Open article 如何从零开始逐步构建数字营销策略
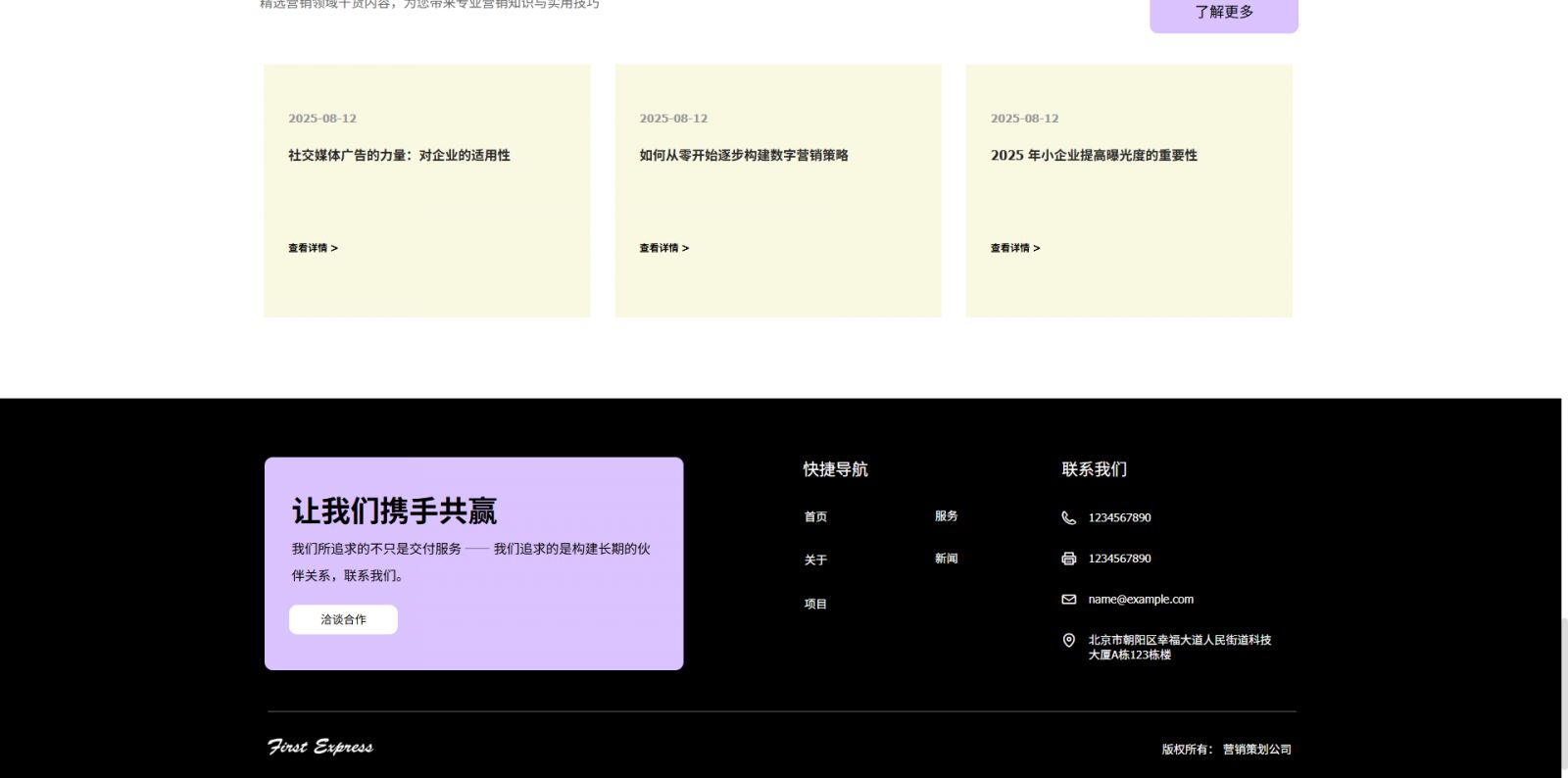 pyautogui.click(x=744, y=155)
